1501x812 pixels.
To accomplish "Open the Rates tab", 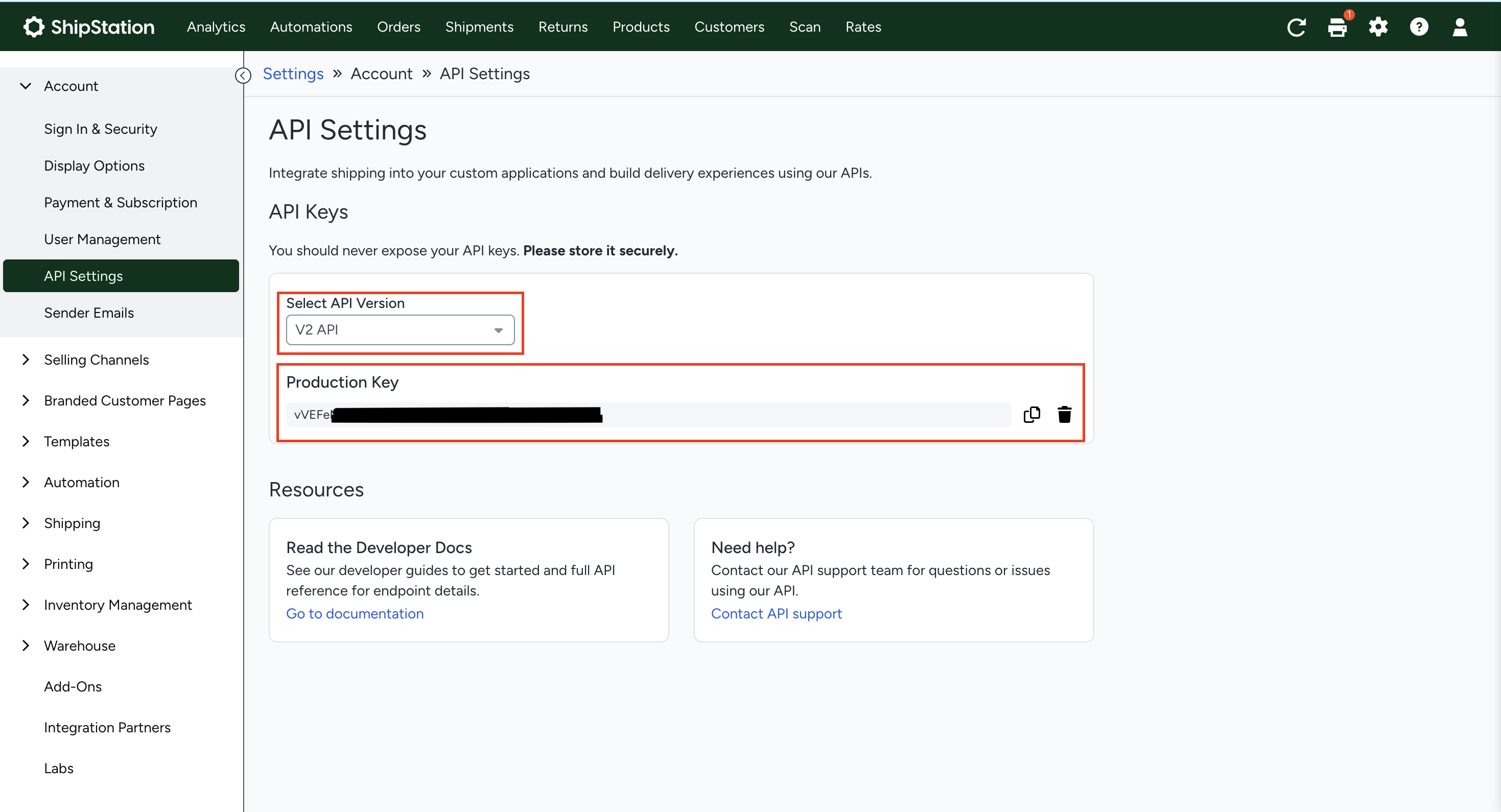I will click(x=863, y=27).
